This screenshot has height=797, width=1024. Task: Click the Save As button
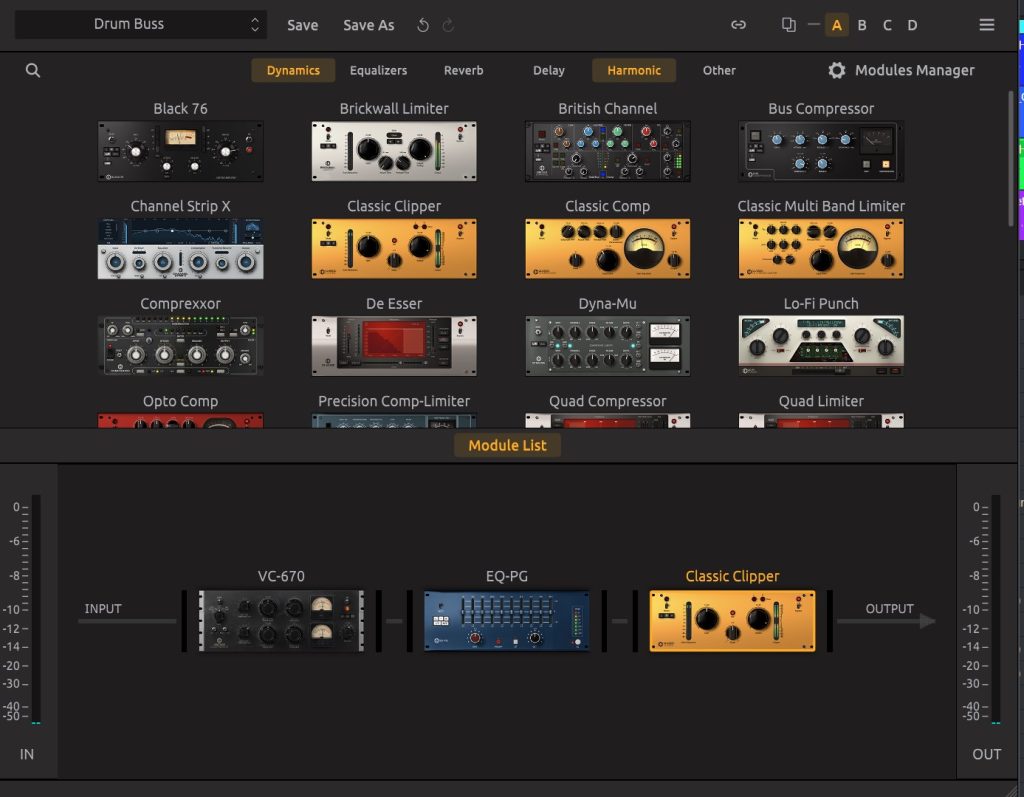[368, 25]
